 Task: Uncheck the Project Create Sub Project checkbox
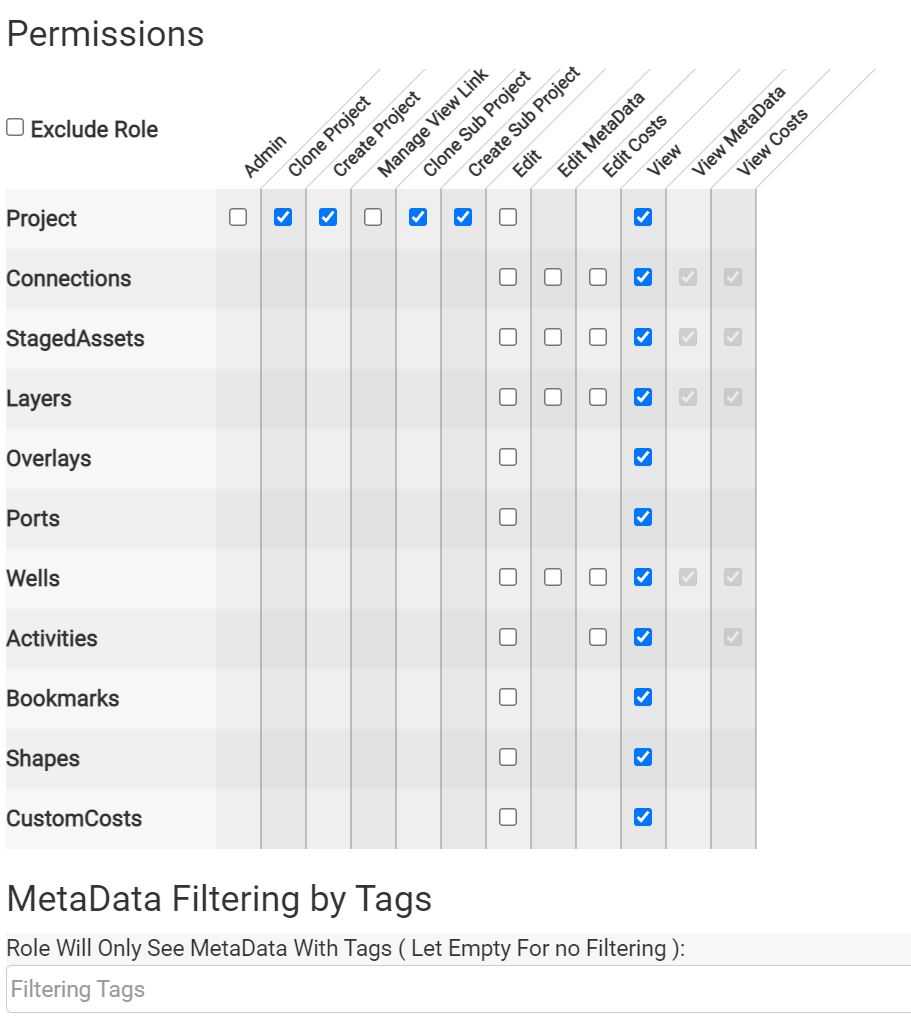pos(463,217)
